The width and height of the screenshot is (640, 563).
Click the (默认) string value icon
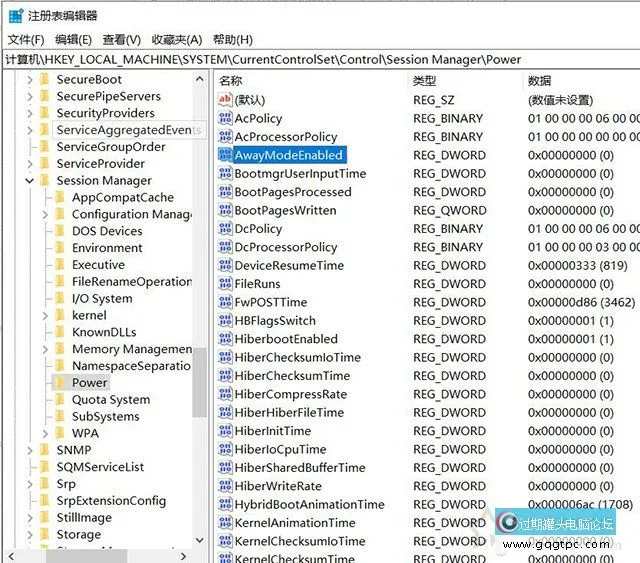[225, 100]
